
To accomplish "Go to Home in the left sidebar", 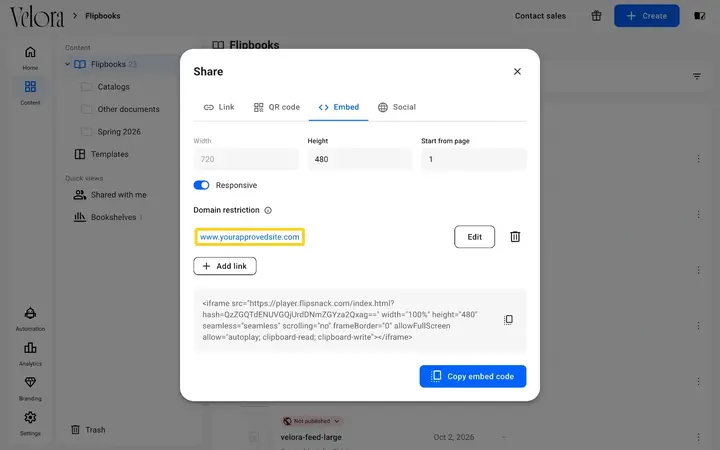I will [30, 58].
